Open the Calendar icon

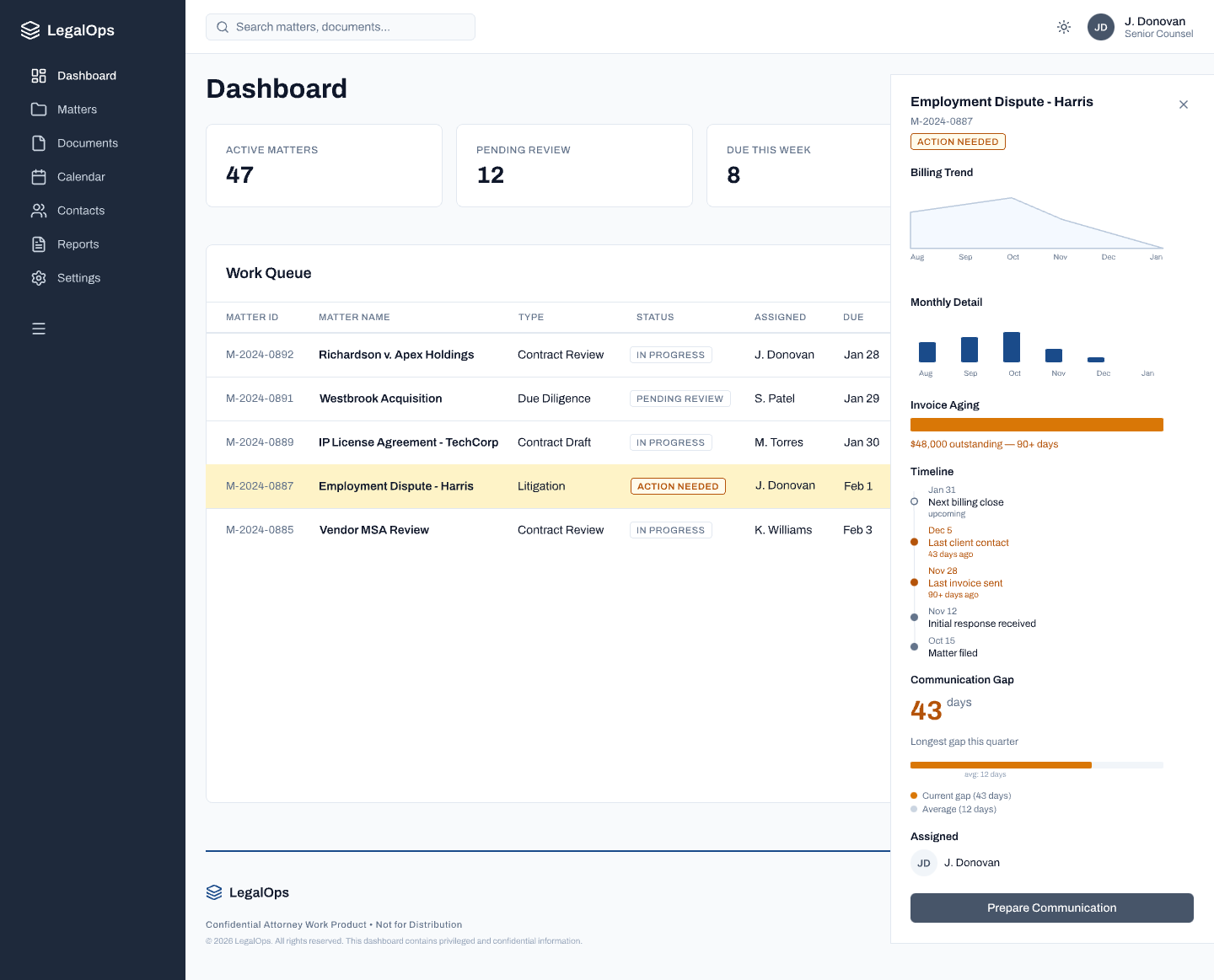(x=39, y=176)
